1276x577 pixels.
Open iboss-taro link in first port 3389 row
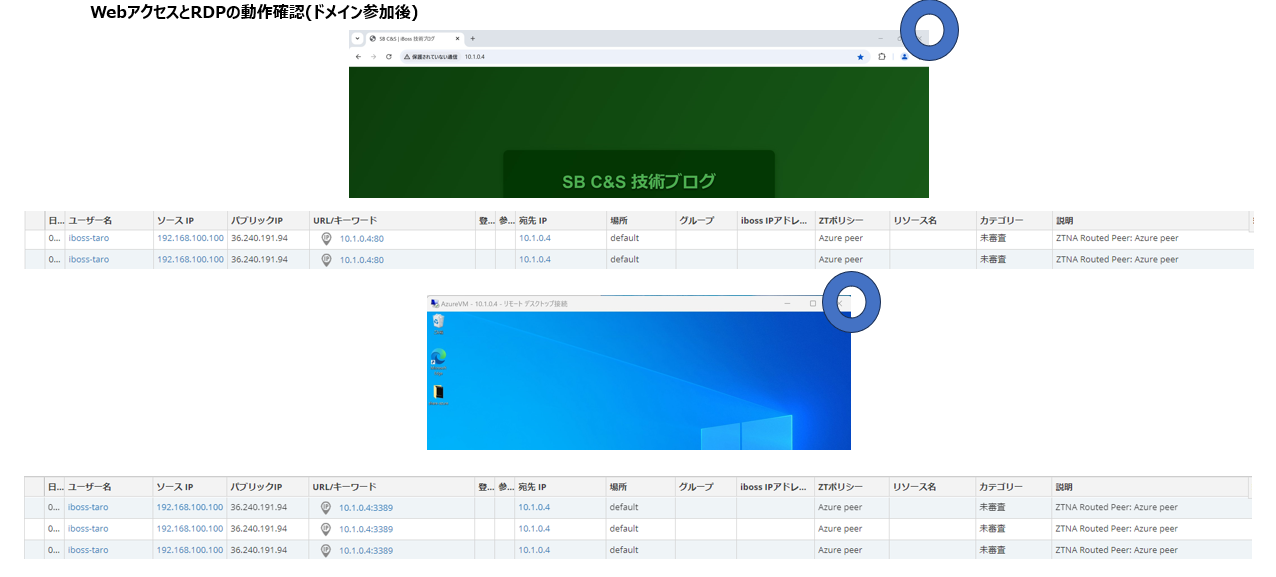click(x=88, y=507)
